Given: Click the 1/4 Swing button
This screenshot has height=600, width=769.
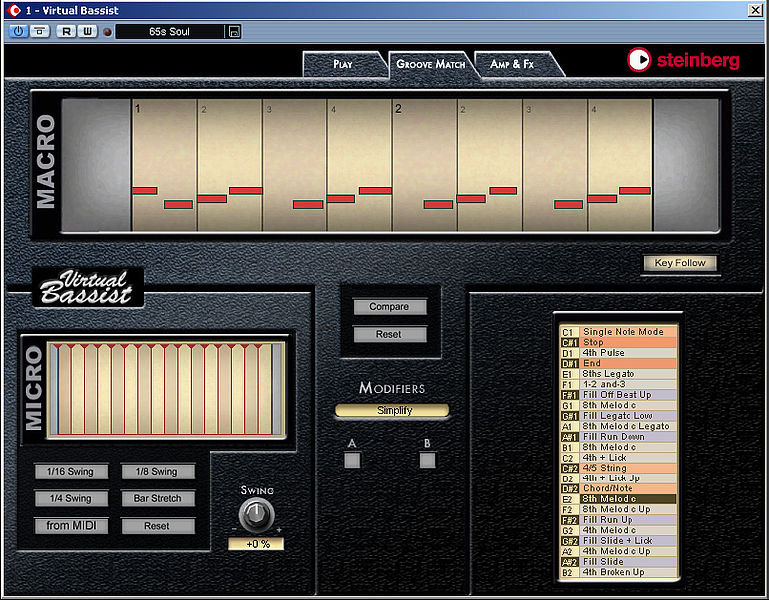Looking at the screenshot, I should coord(71,498).
